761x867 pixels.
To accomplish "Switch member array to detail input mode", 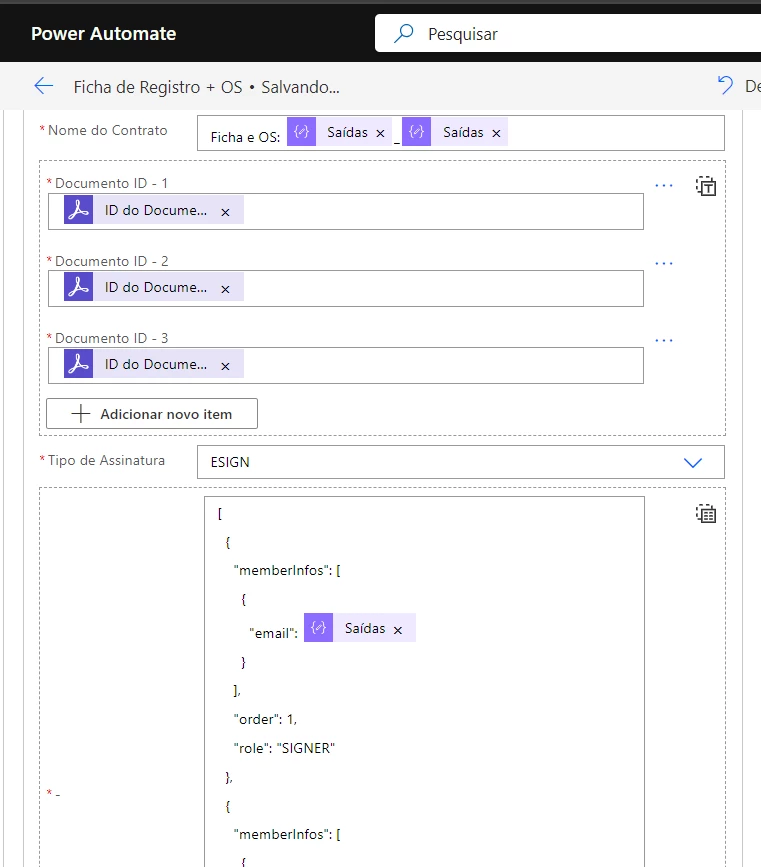I will click(x=706, y=514).
